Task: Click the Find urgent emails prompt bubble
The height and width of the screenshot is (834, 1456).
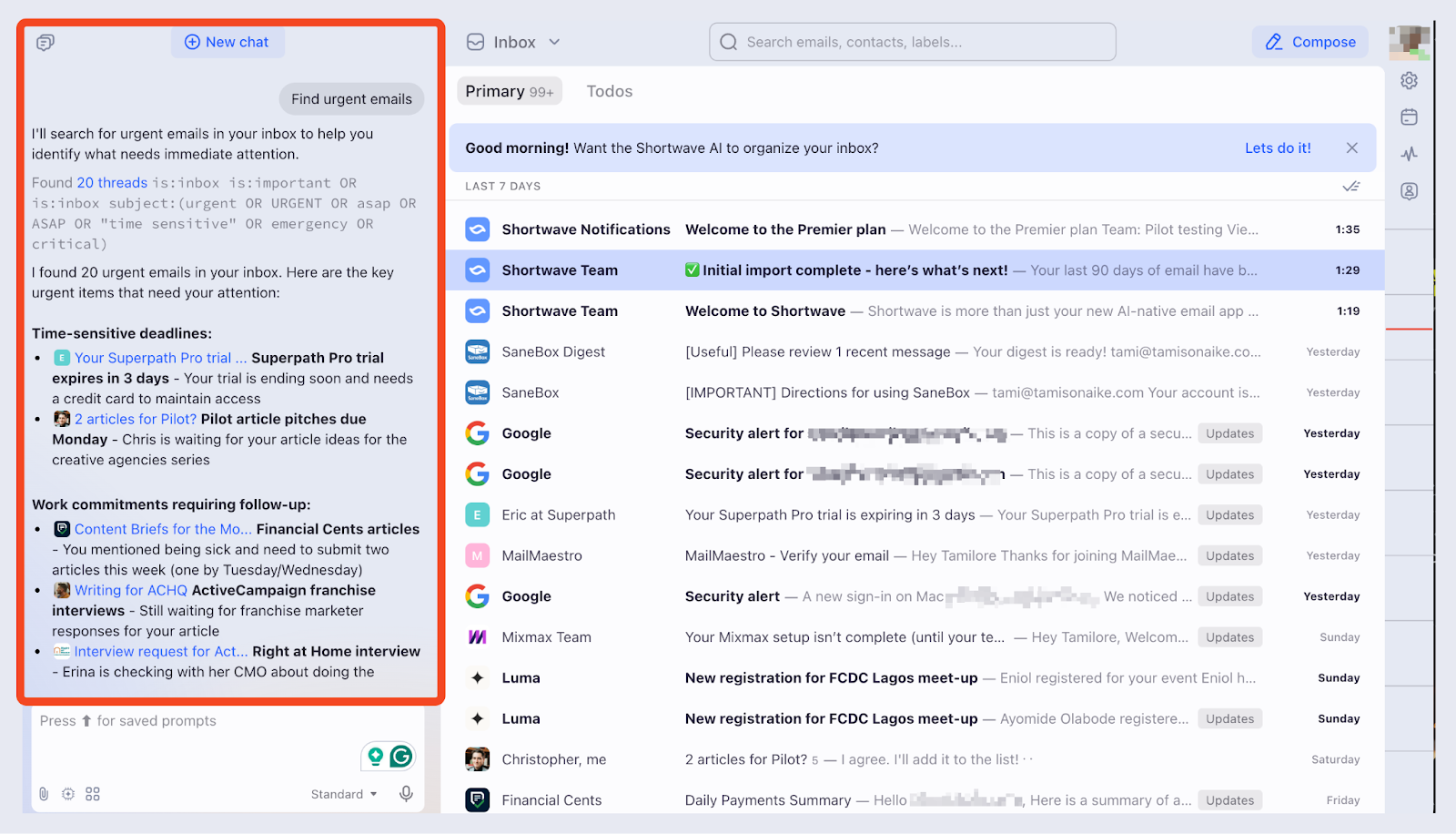Action: click(x=351, y=99)
